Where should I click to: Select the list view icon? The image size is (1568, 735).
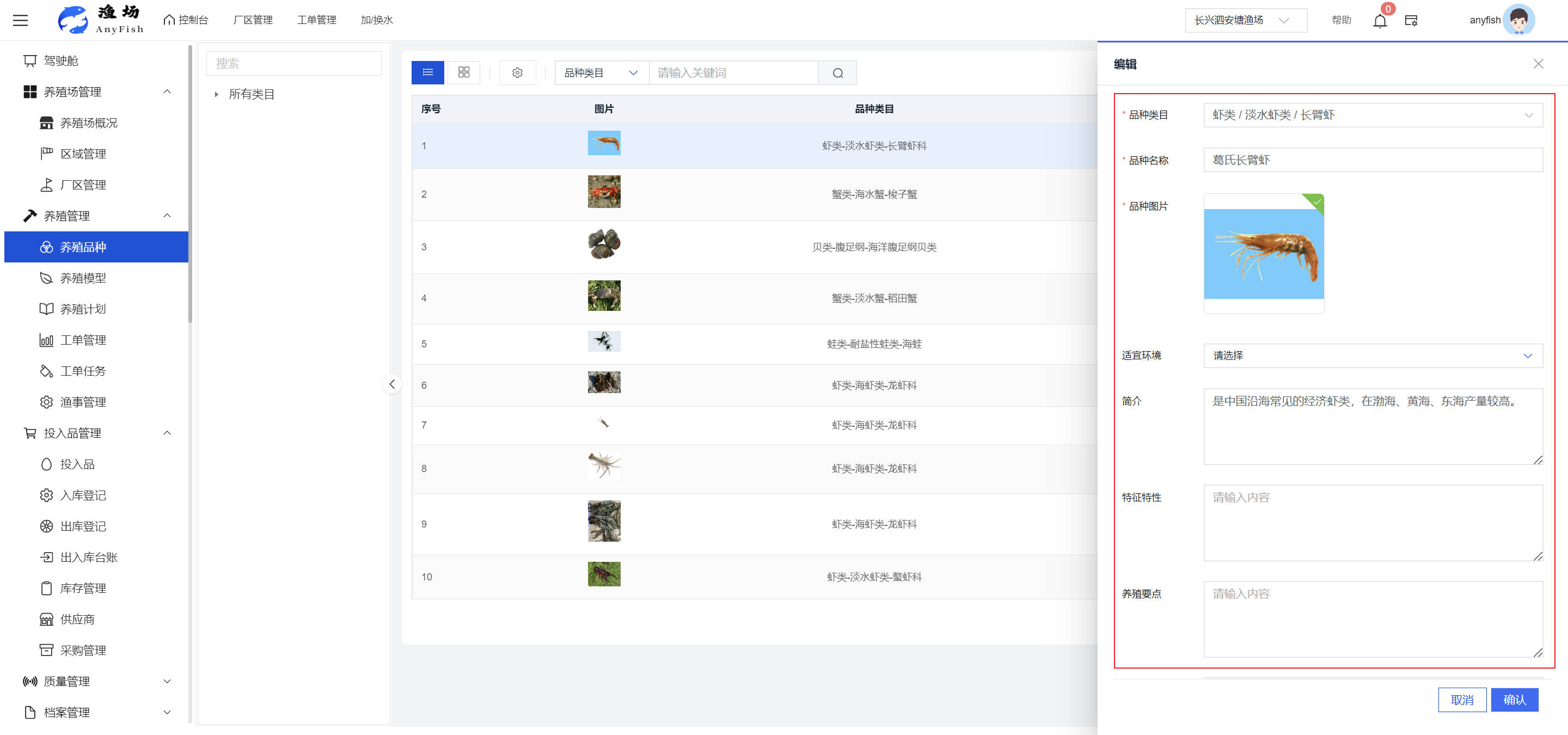pyautogui.click(x=428, y=72)
